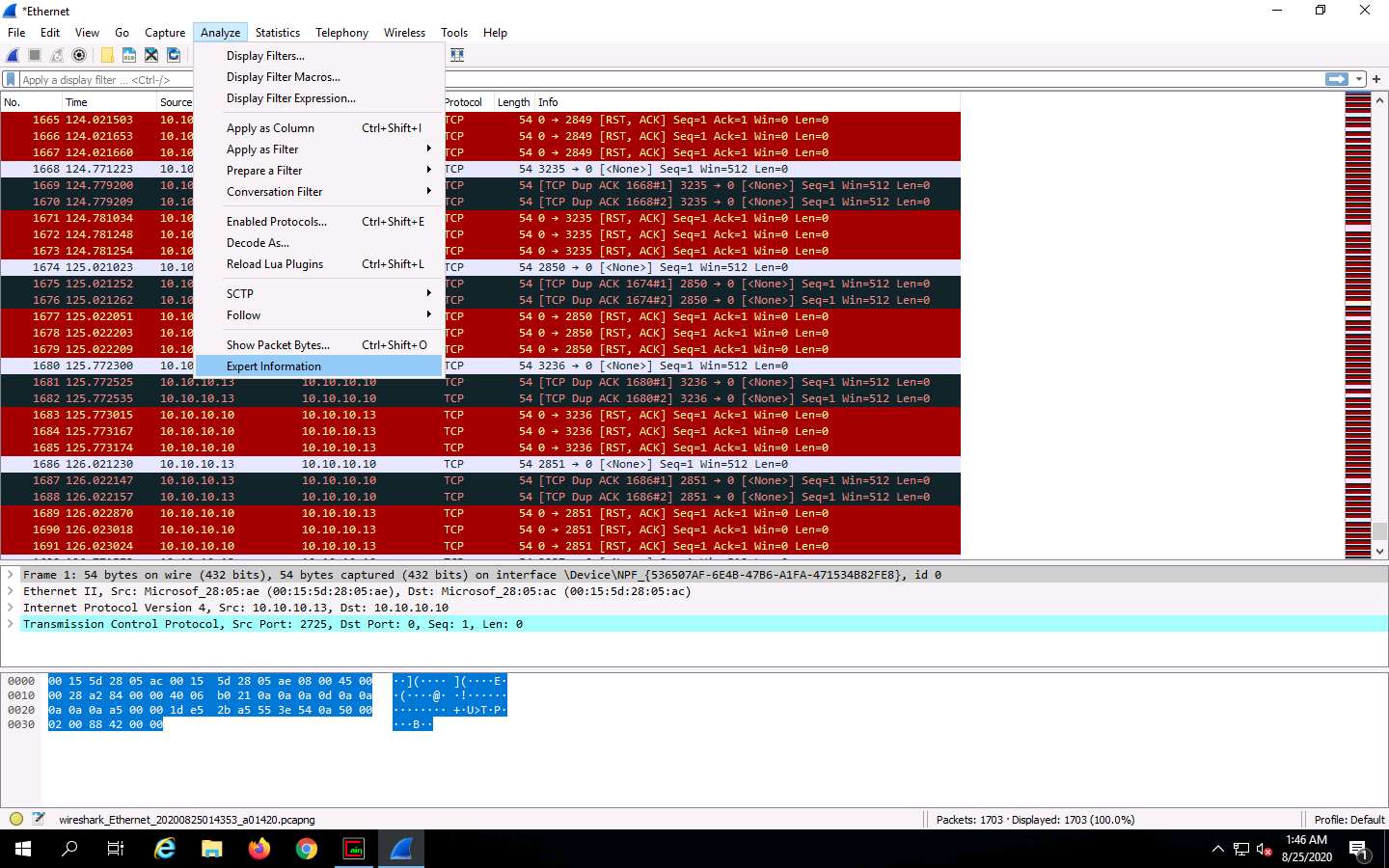Open the Telephony menu

pyautogui.click(x=341, y=32)
